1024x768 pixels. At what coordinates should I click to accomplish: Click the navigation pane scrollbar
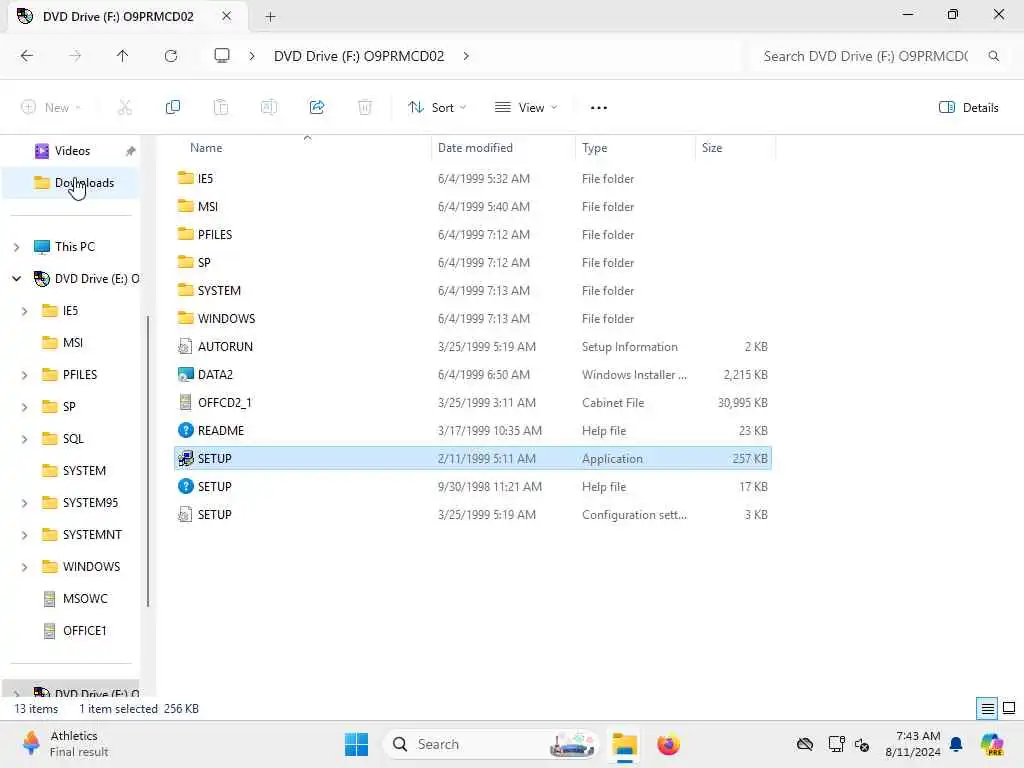point(148,460)
